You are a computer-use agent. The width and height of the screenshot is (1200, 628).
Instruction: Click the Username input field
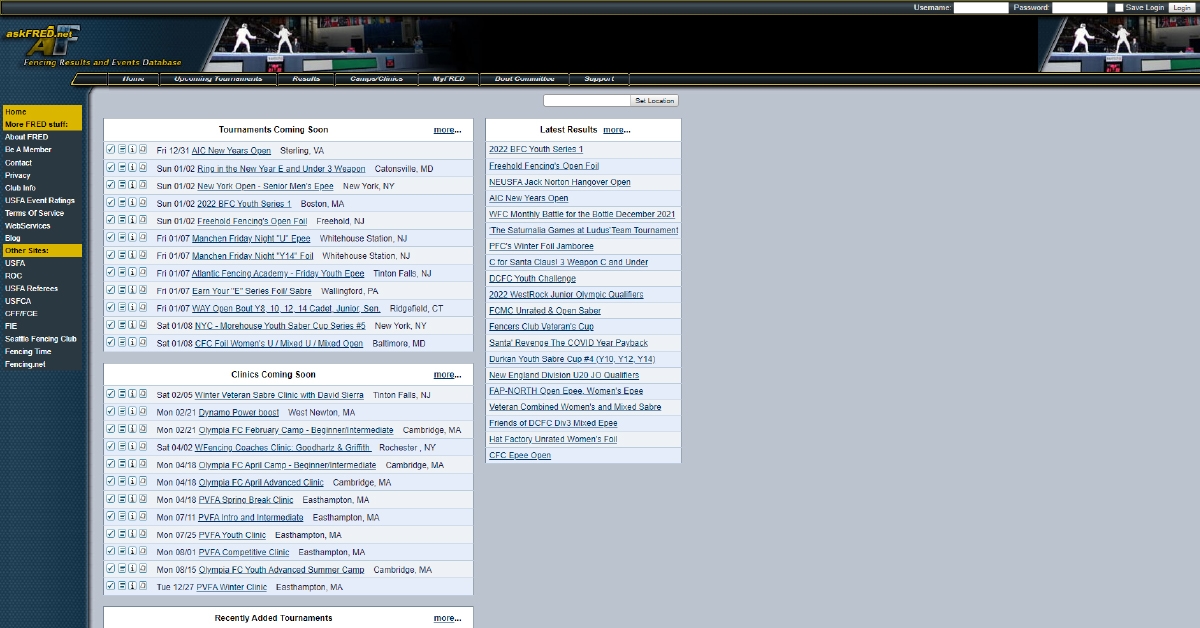pyautogui.click(x=980, y=8)
